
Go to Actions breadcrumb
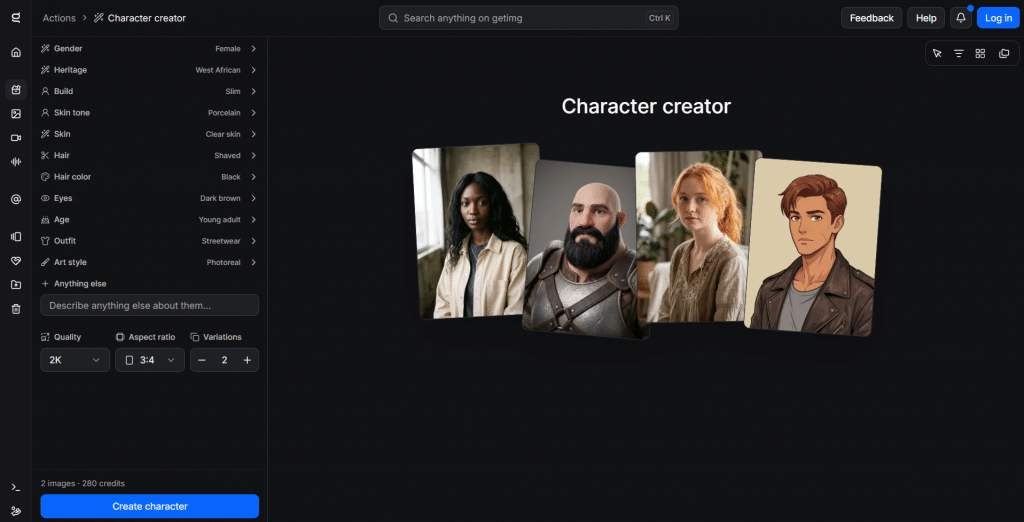click(59, 18)
